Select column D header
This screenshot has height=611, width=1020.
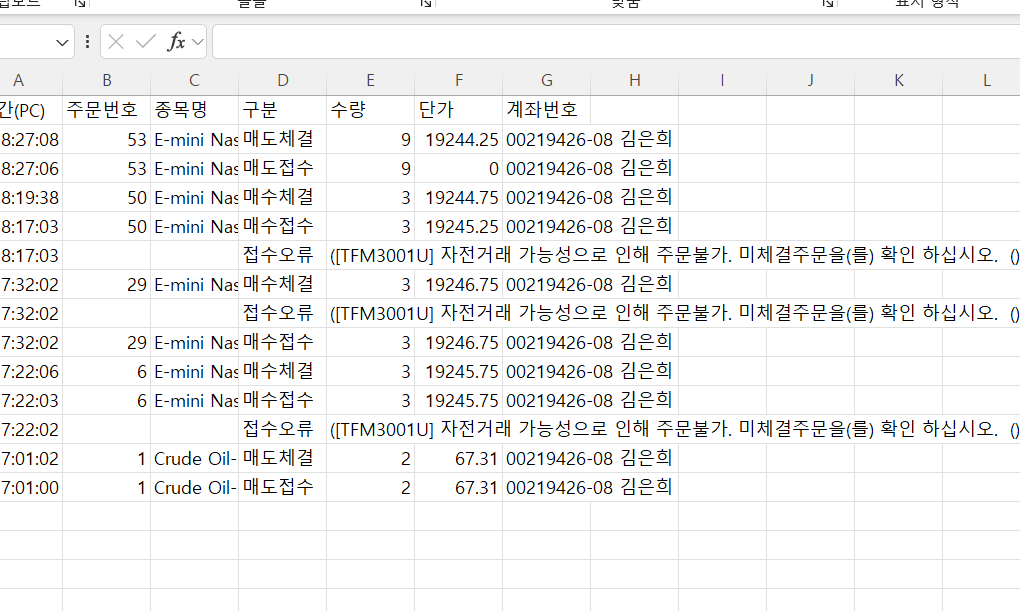pyautogui.click(x=282, y=81)
